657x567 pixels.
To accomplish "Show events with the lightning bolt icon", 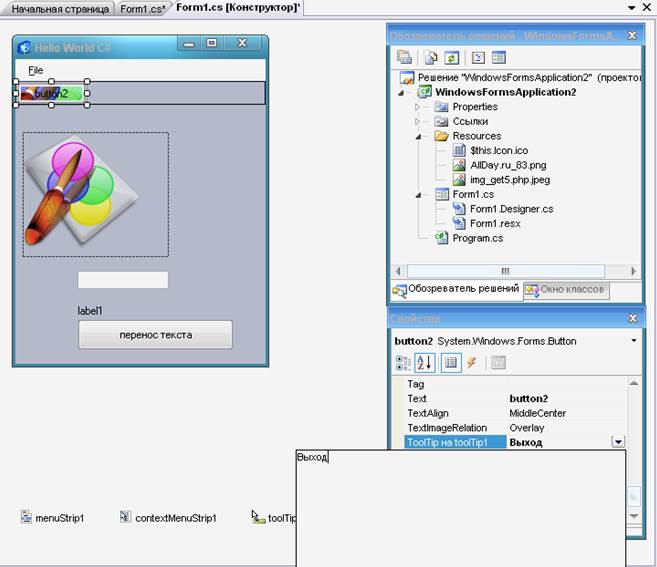I will (x=472, y=362).
